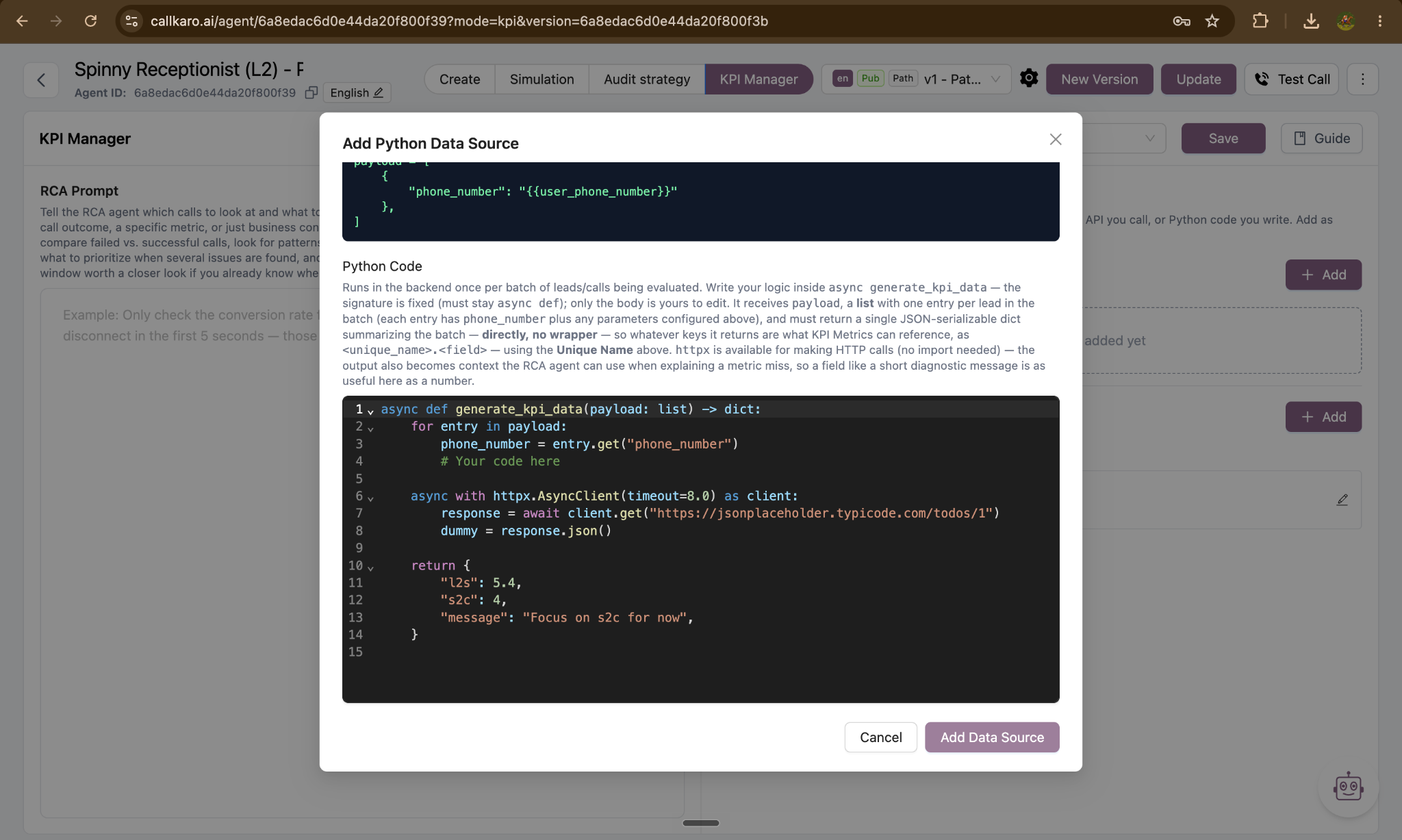Collapse code fold arrow on line 6
The height and width of the screenshot is (840, 1402).
[370, 498]
